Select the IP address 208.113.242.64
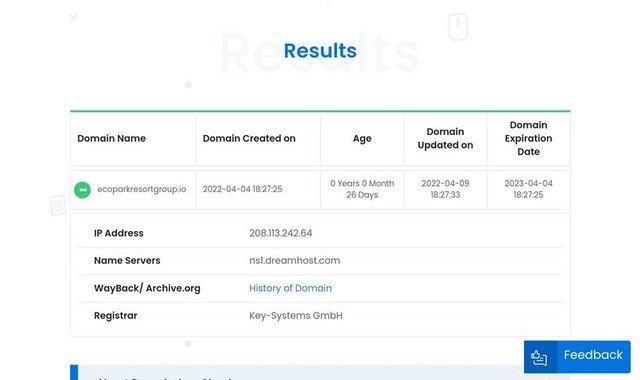 (x=280, y=233)
